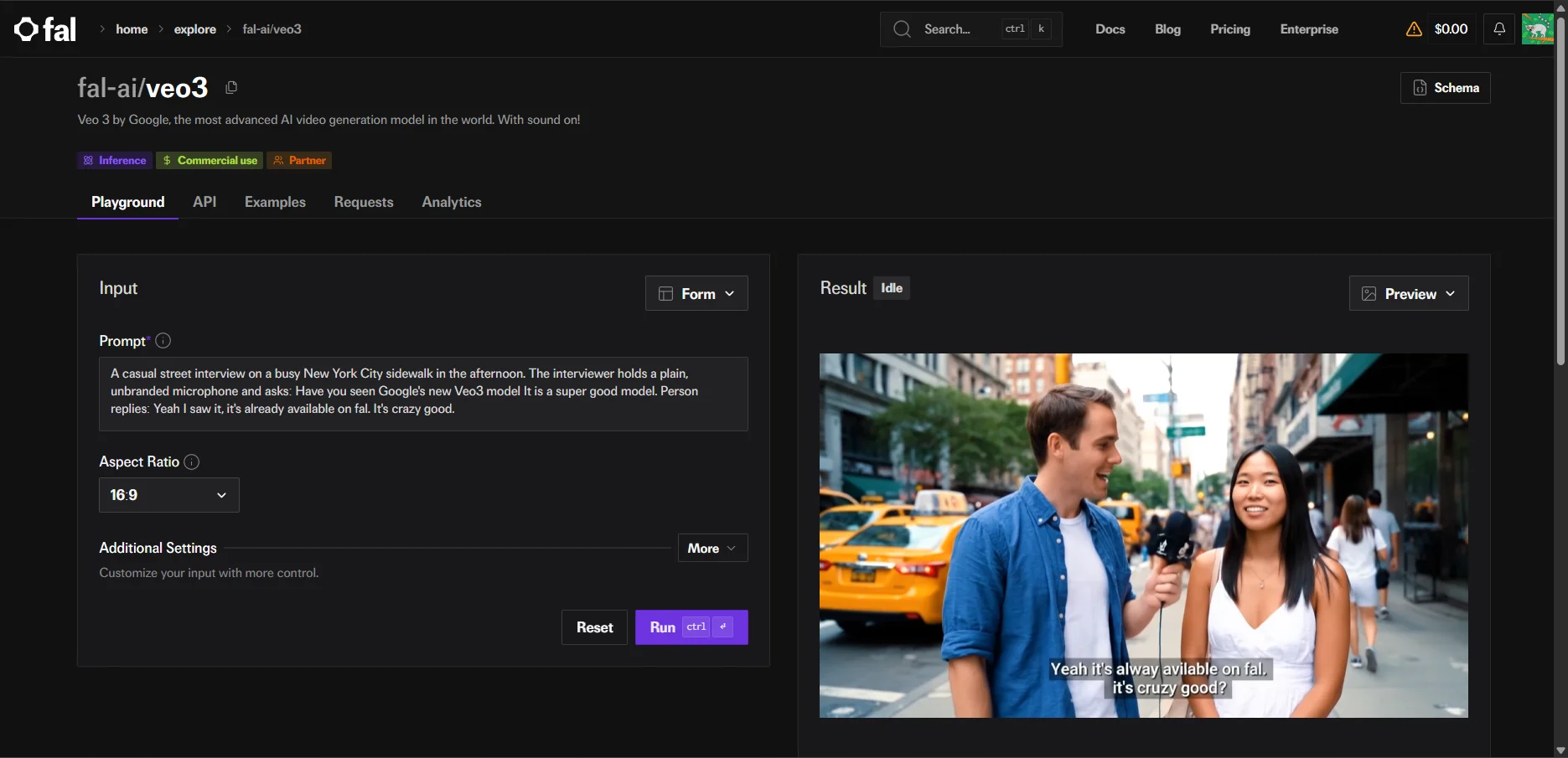Go to the Analytics tab

coord(451,202)
